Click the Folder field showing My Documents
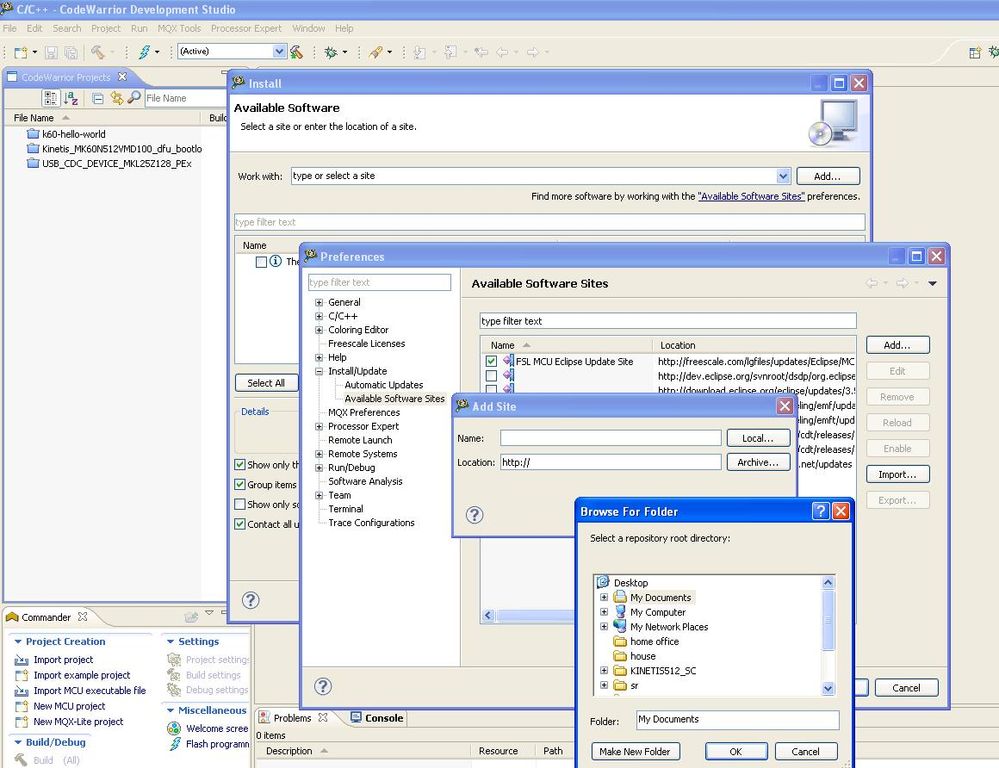The width and height of the screenshot is (999, 768). [737, 720]
